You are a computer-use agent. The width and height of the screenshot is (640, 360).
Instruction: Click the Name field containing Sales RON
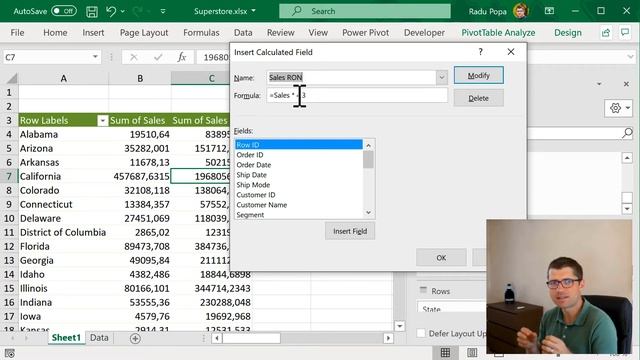(x=351, y=78)
